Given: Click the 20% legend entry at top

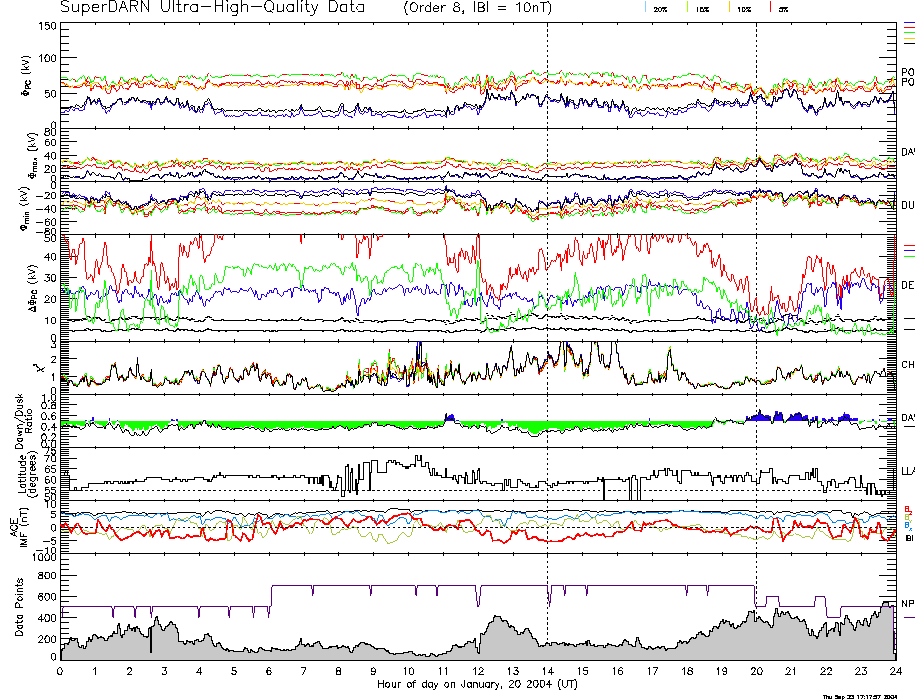Looking at the screenshot, I should (x=660, y=8).
